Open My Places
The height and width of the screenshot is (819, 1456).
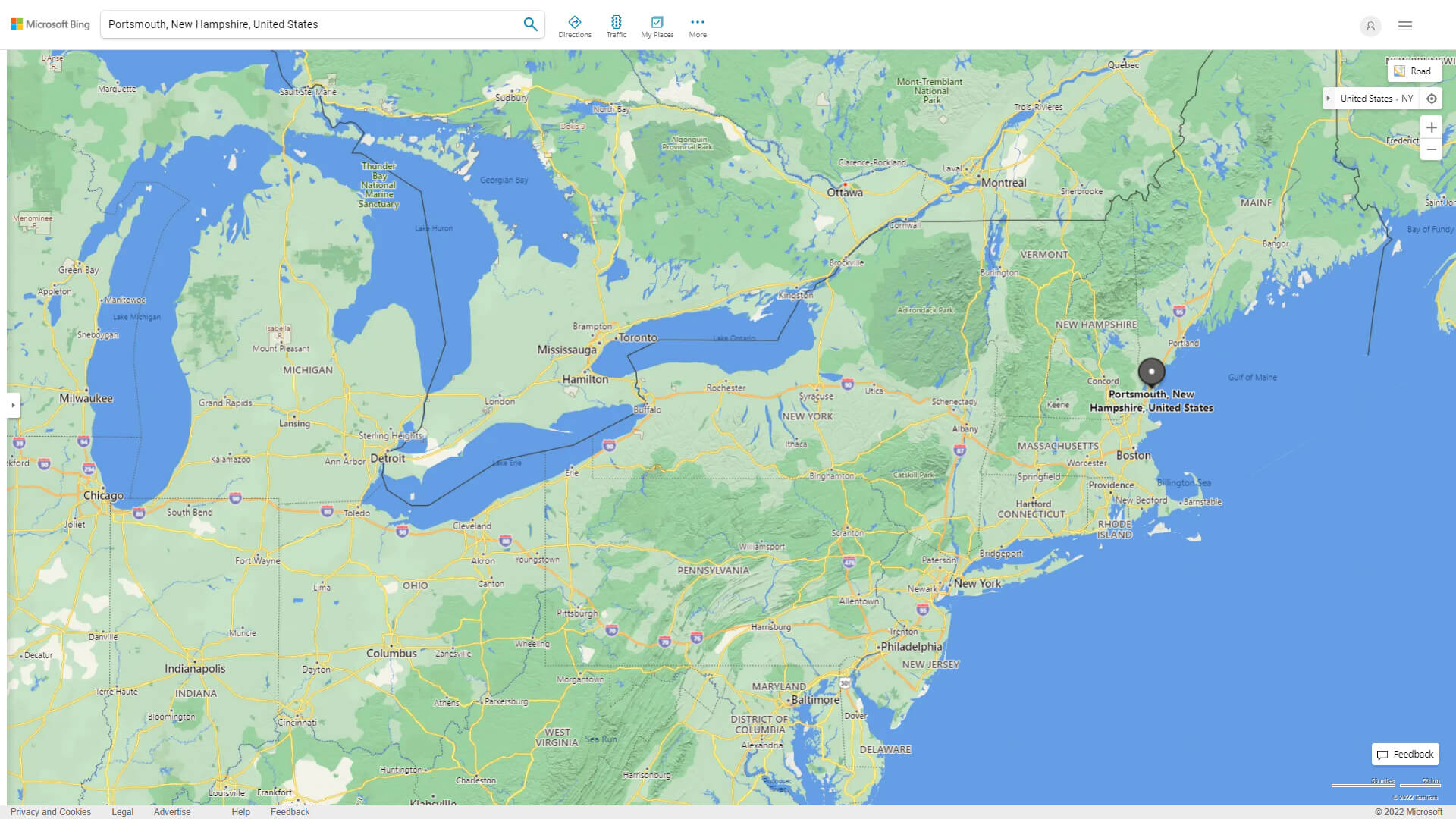point(657,27)
